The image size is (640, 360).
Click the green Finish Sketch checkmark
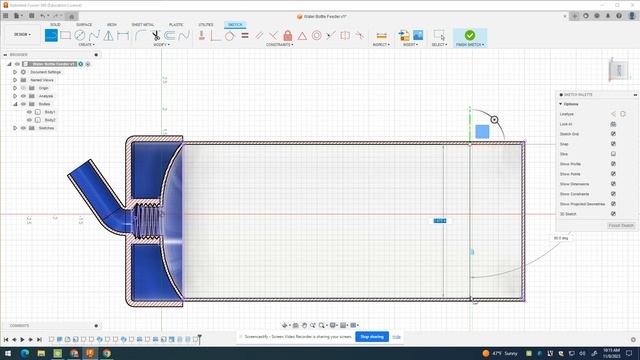coord(470,35)
